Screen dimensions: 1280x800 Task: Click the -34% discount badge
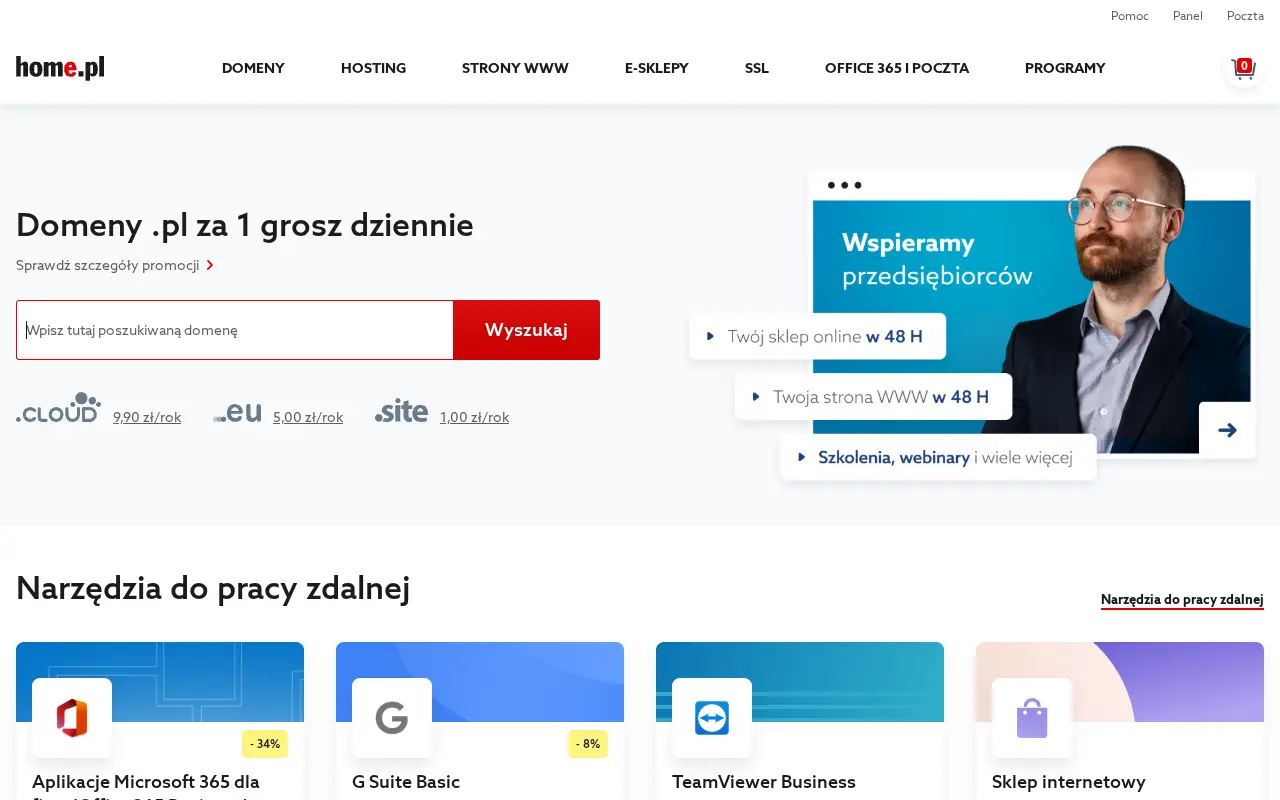pyautogui.click(x=265, y=744)
